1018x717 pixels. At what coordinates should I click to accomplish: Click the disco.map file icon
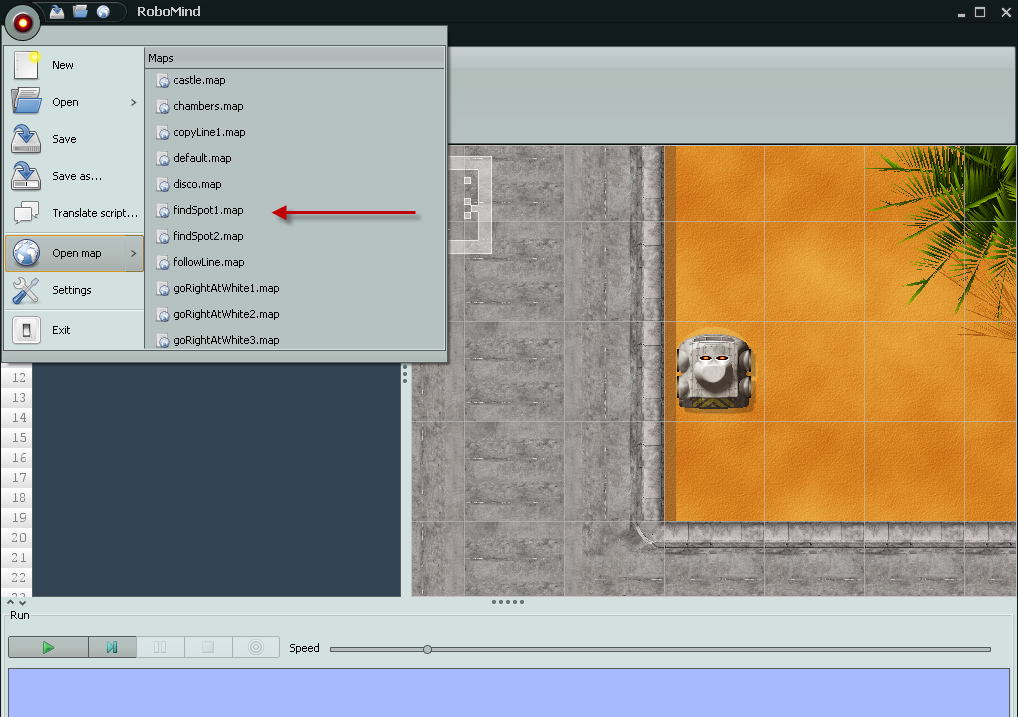pyautogui.click(x=163, y=185)
